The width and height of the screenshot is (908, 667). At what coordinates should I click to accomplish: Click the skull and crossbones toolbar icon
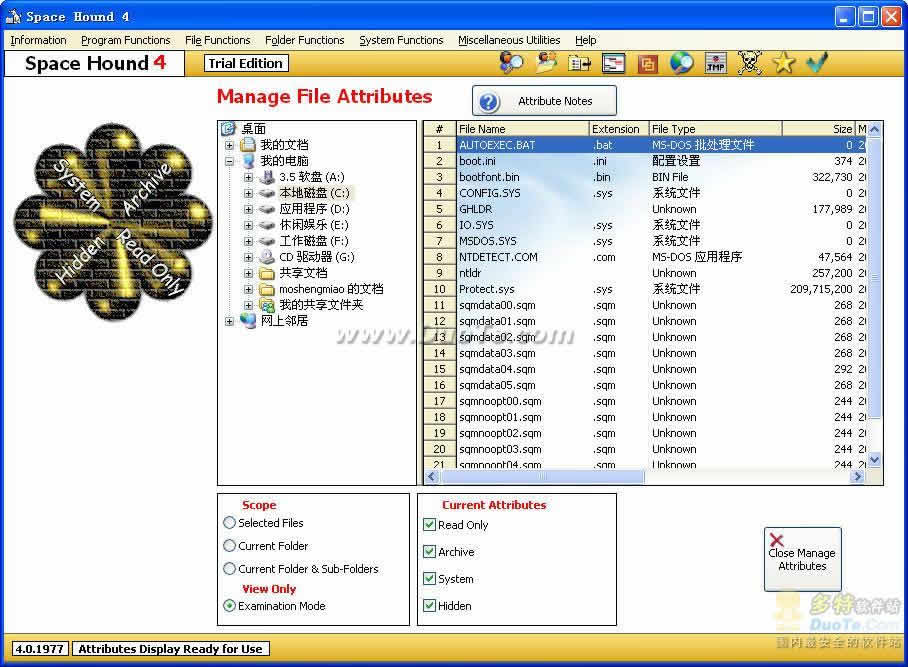point(749,63)
